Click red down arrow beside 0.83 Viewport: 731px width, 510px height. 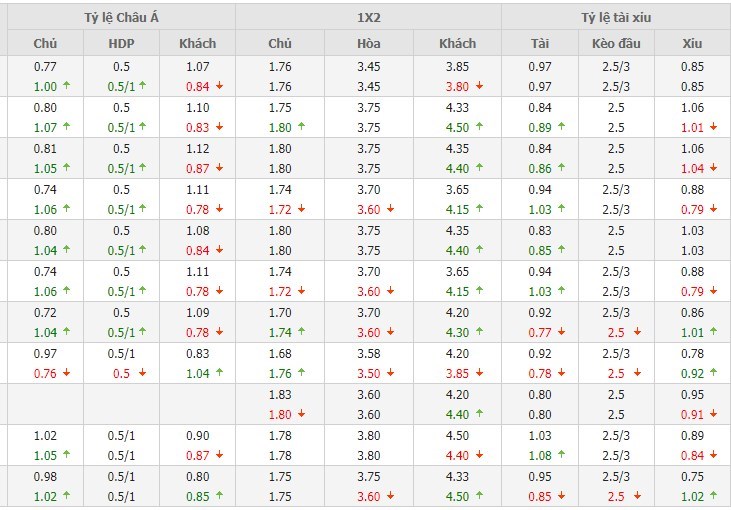218,127
